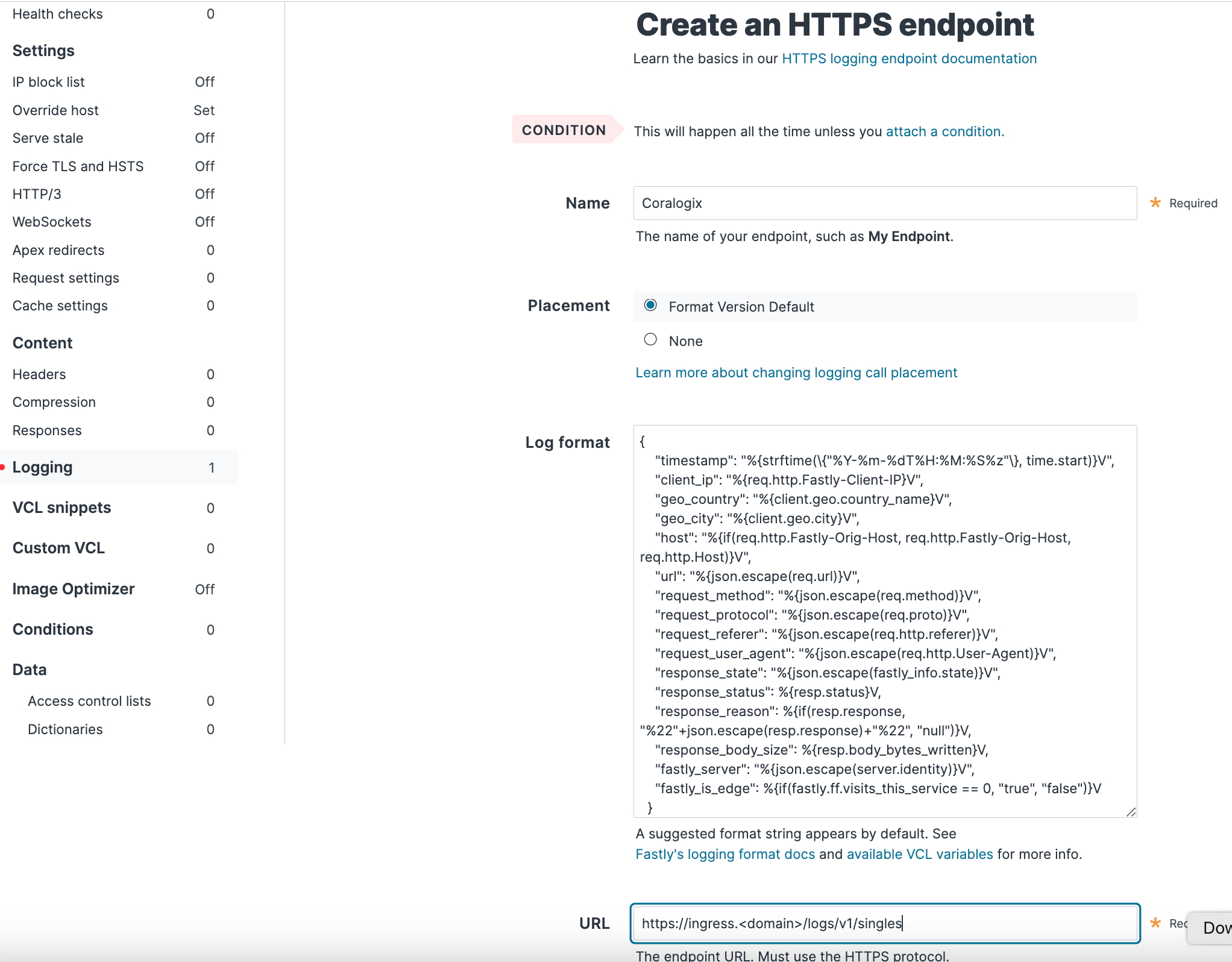Select Format Version Default radio button

click(650, 306)
